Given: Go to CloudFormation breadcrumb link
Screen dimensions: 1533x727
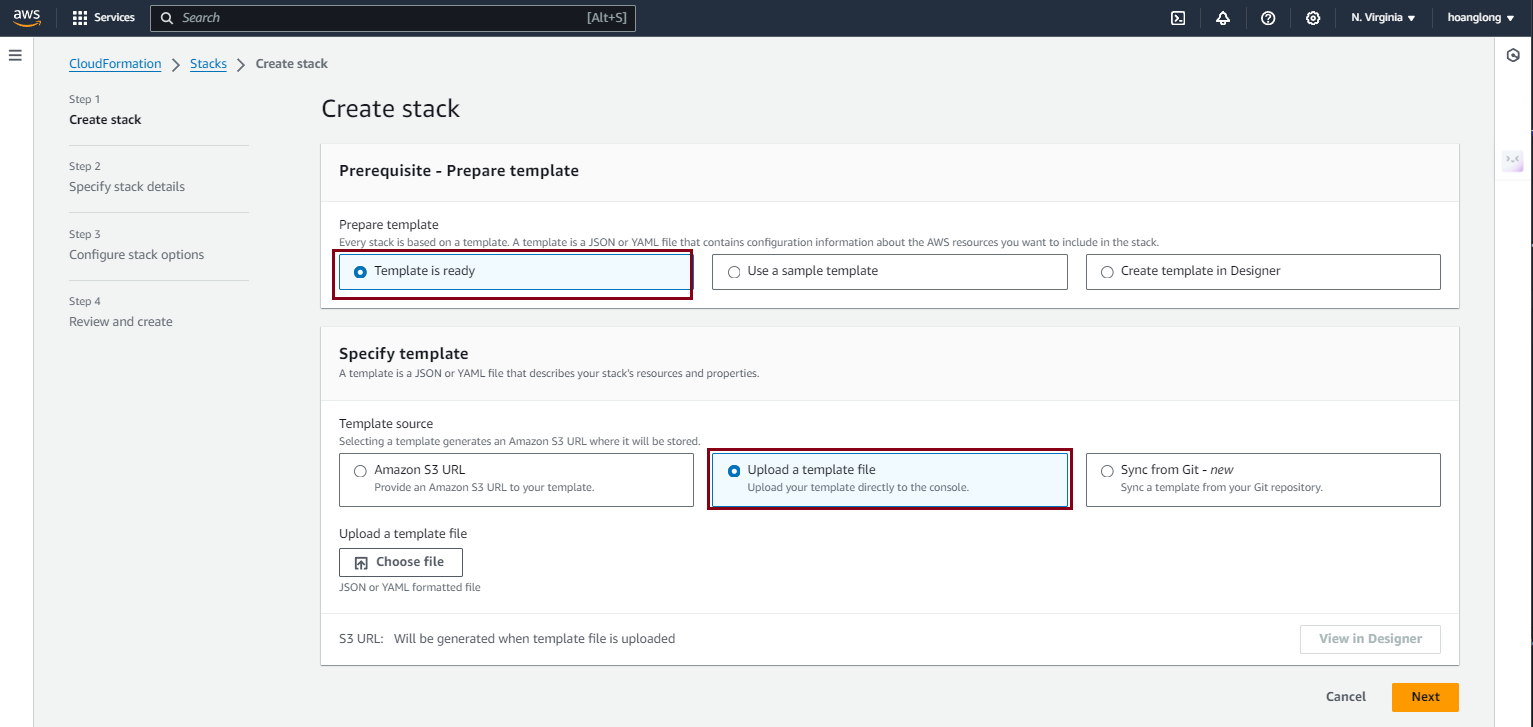Looking at the screenshot, I should click(x=115, y=64).
